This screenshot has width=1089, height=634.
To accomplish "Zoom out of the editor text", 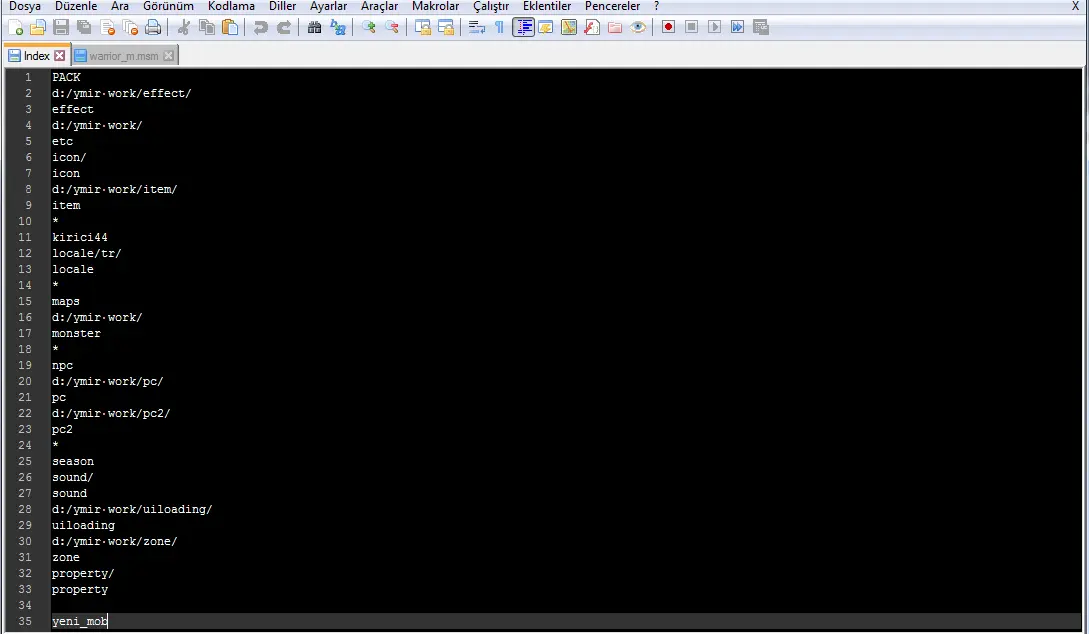I will 392,28.
